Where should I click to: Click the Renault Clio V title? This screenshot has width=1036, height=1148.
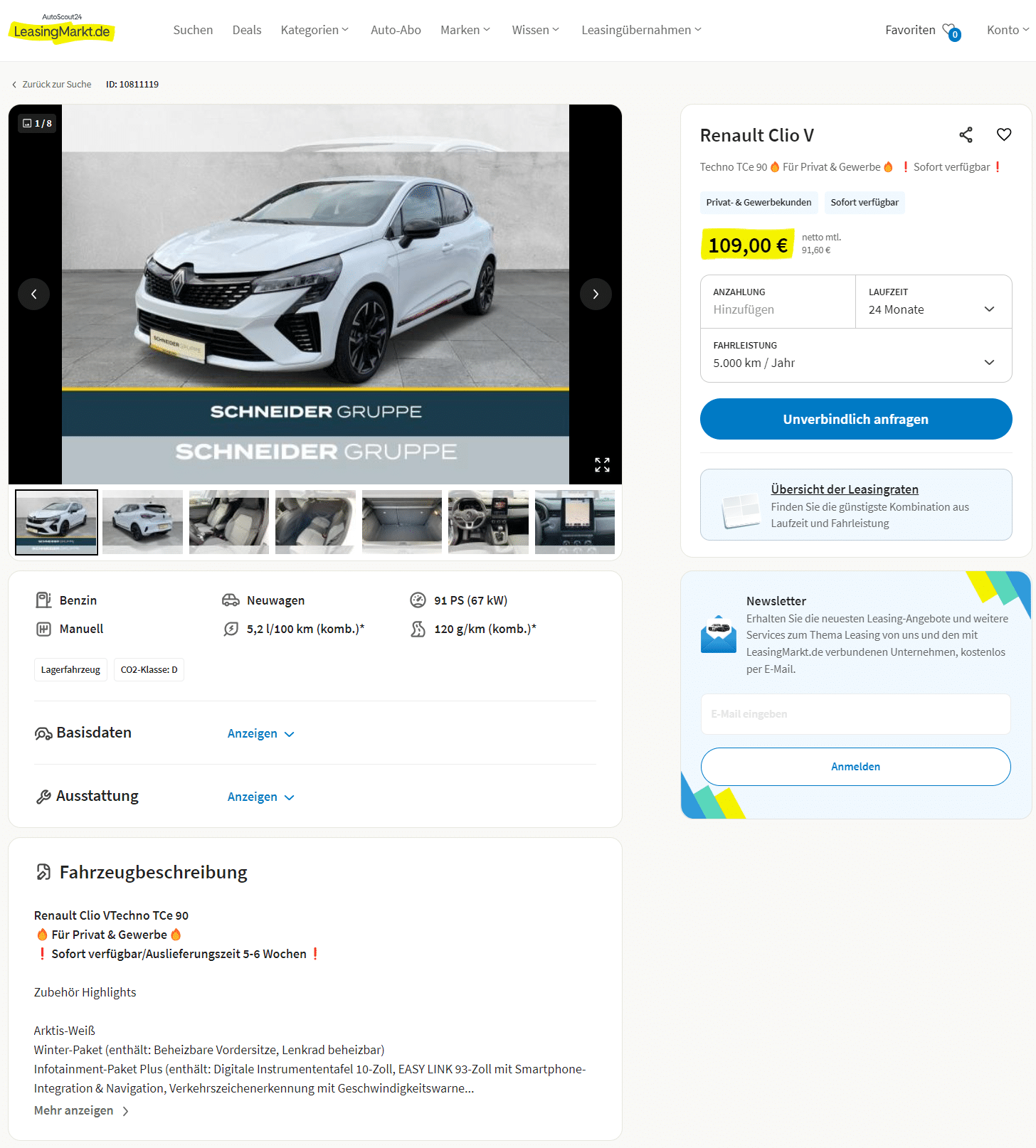click(x=757, y=135)
